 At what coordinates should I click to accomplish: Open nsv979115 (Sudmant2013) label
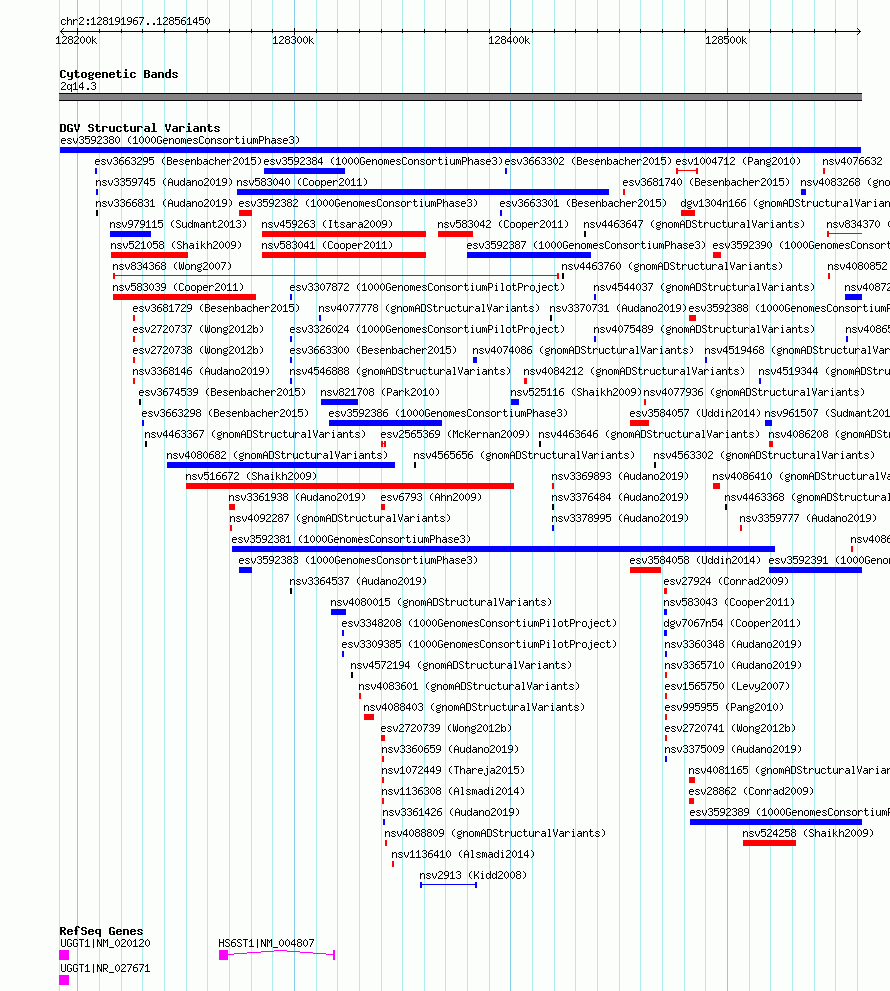point(178,224)
